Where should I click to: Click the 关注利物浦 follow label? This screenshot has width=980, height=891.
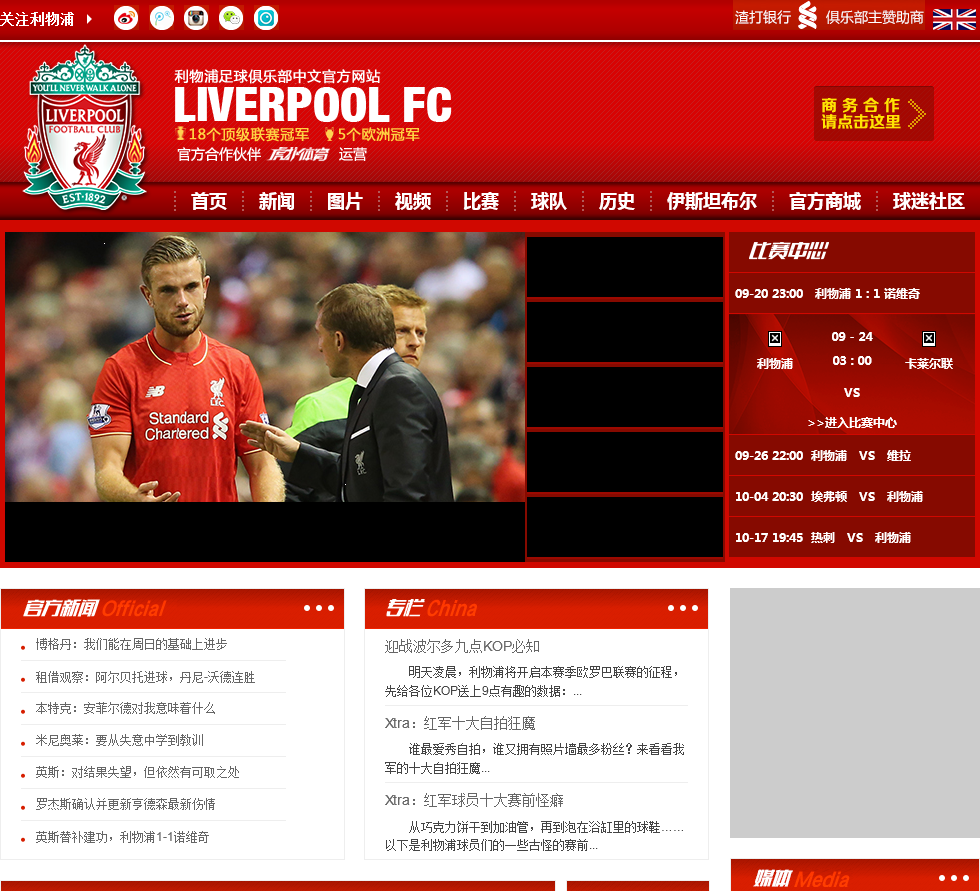click(37, 19)
